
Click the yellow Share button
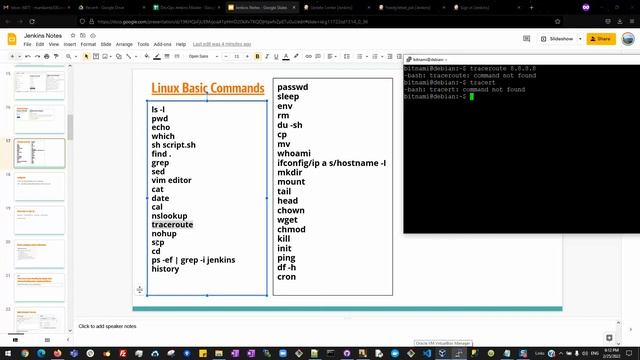click(601, 39)
